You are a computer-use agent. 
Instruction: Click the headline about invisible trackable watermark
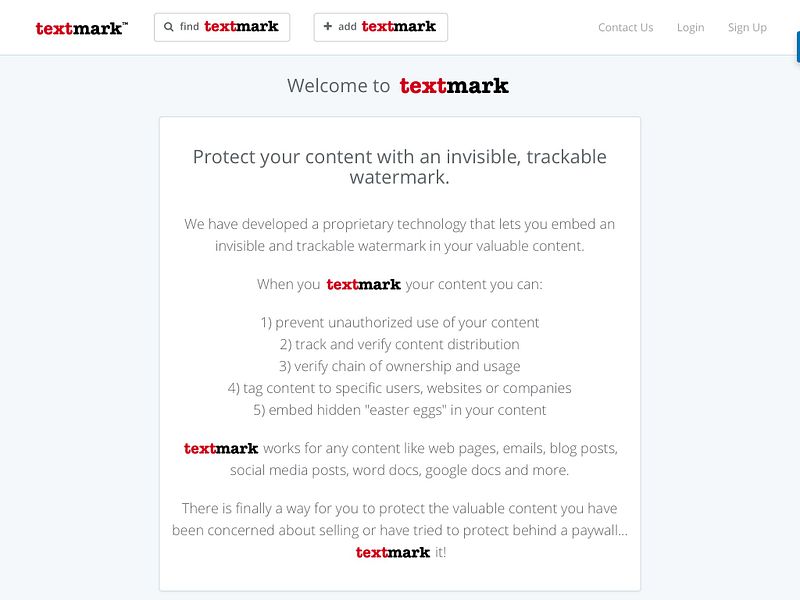pos(398,167)
